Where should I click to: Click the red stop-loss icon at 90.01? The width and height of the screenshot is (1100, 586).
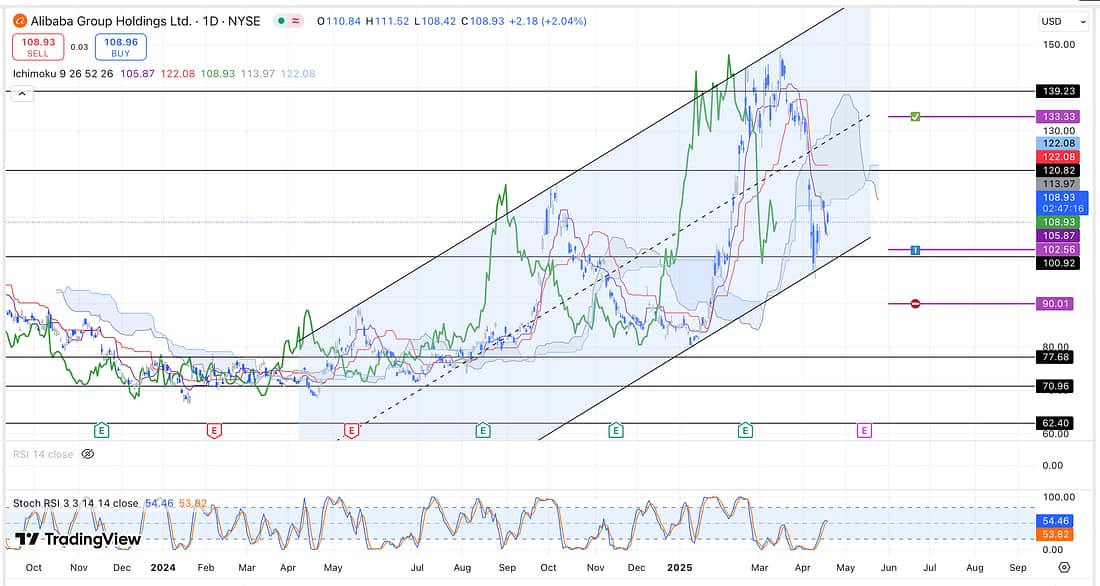tap(915, 303)
